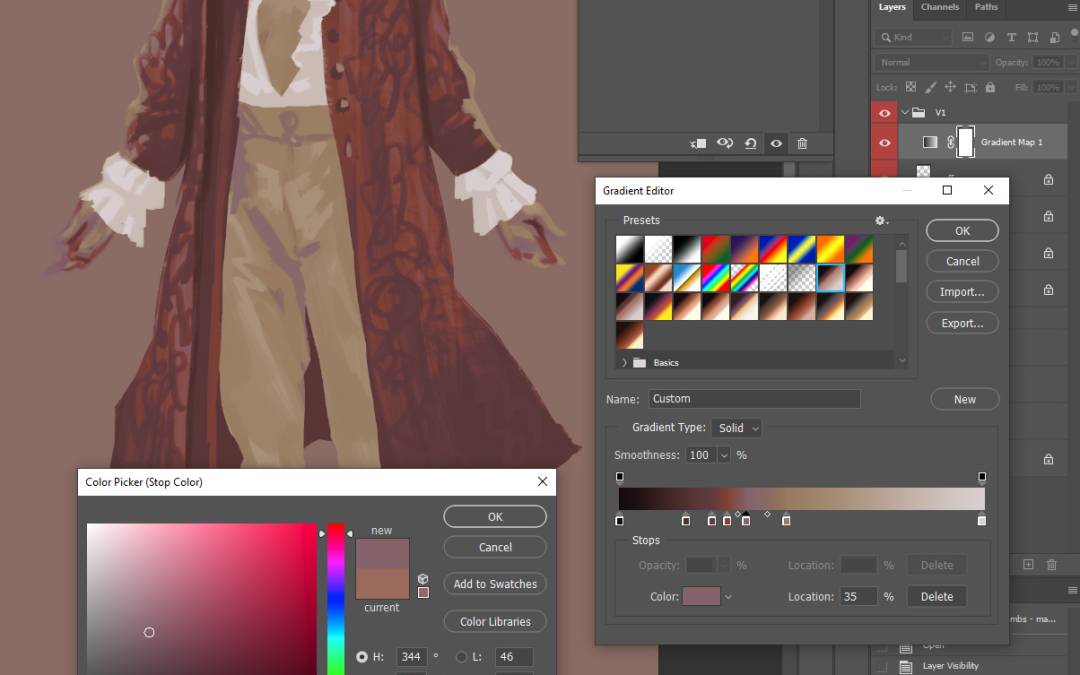Click the reset adjustment defaults icon
The height and width of the screenshot is (675, 1080).
750,144
